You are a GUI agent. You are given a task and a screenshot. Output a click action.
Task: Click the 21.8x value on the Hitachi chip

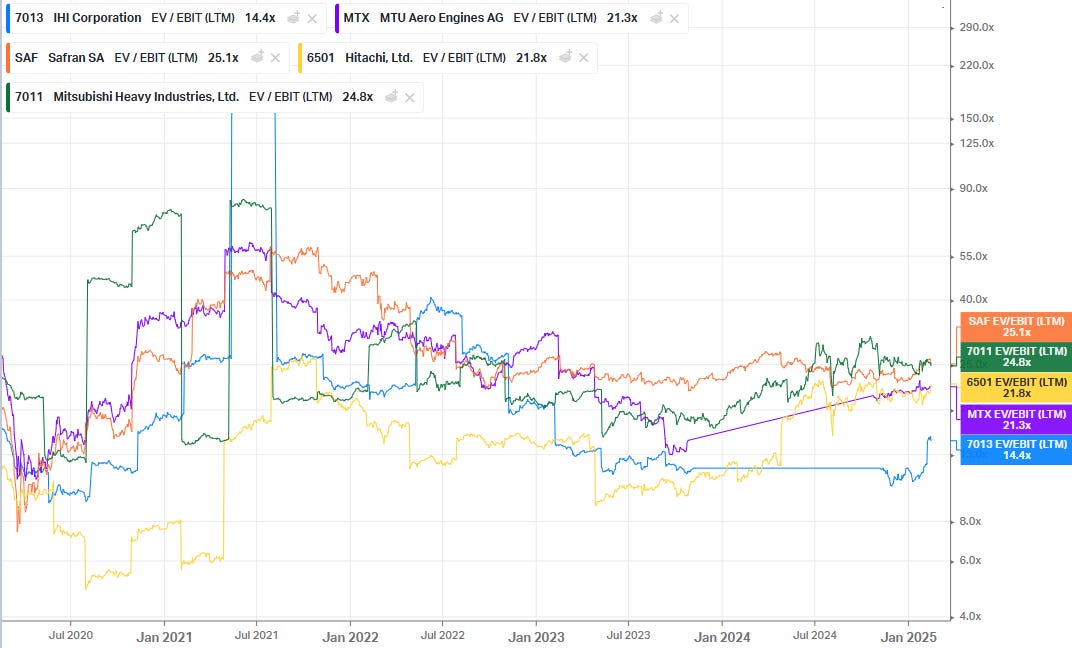pyautogui.click(x=531, y=57)
